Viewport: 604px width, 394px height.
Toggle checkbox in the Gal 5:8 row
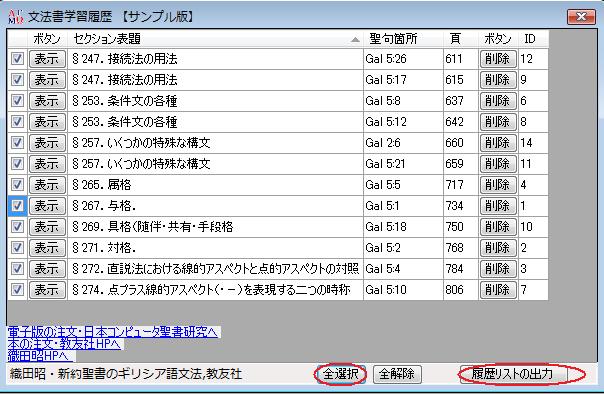[17, 101]
